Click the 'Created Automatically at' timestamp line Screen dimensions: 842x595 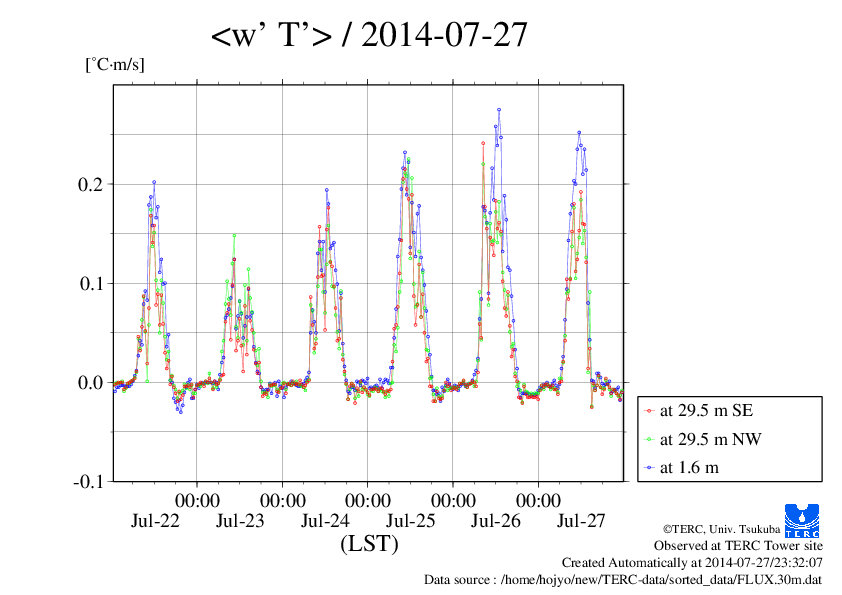692,563
